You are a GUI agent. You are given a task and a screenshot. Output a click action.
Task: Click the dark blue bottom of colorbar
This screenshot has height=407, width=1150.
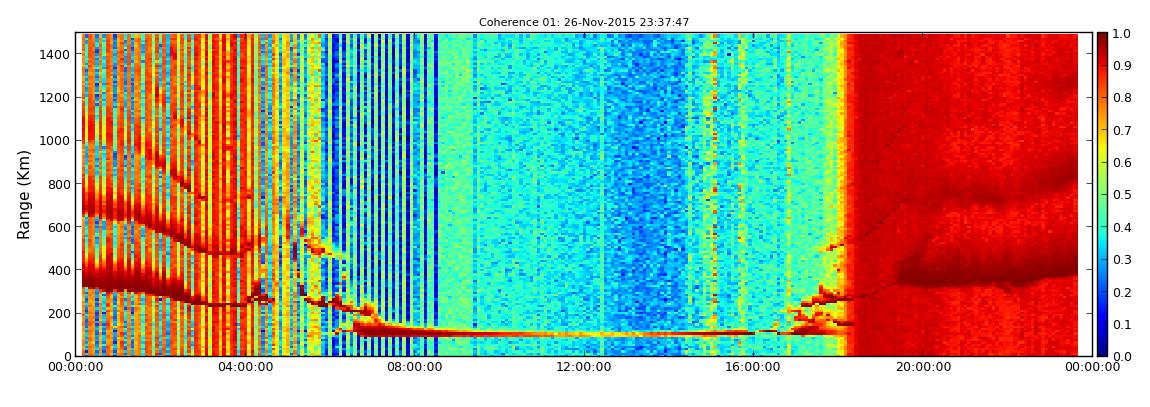point(1103,349)
